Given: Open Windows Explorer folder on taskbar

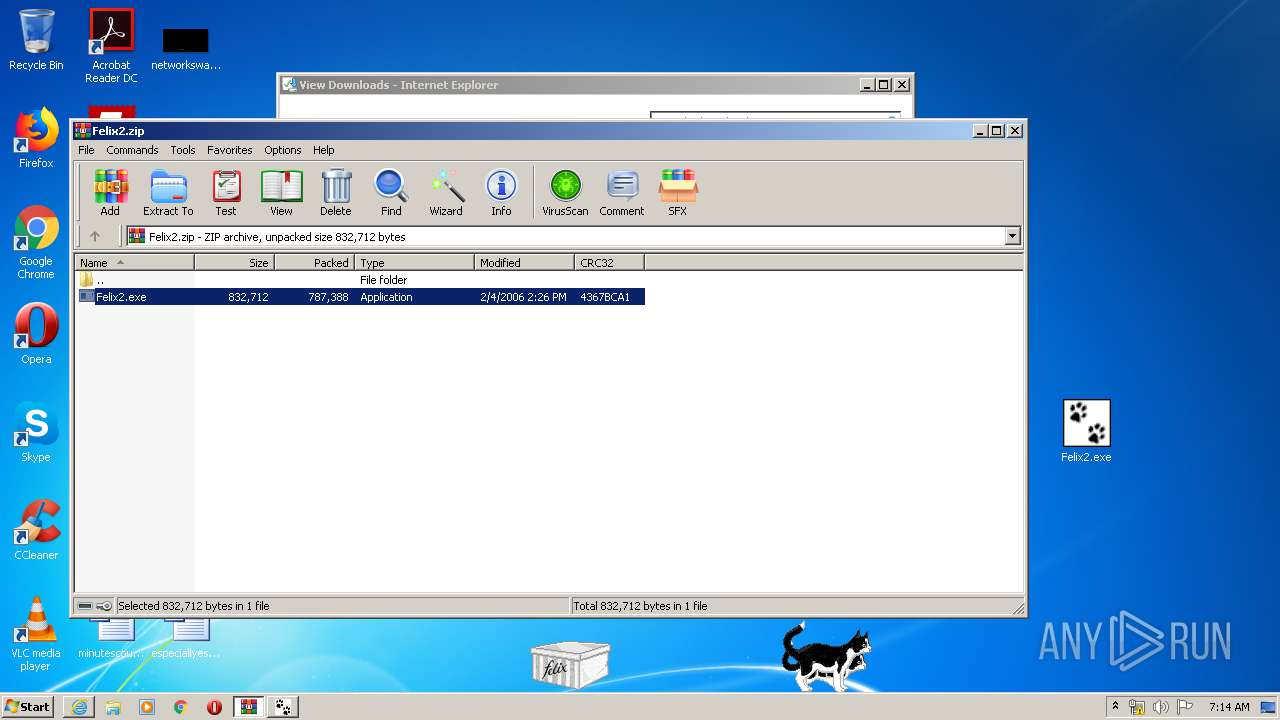Looking at the screenshot, I should click(113, 707).
